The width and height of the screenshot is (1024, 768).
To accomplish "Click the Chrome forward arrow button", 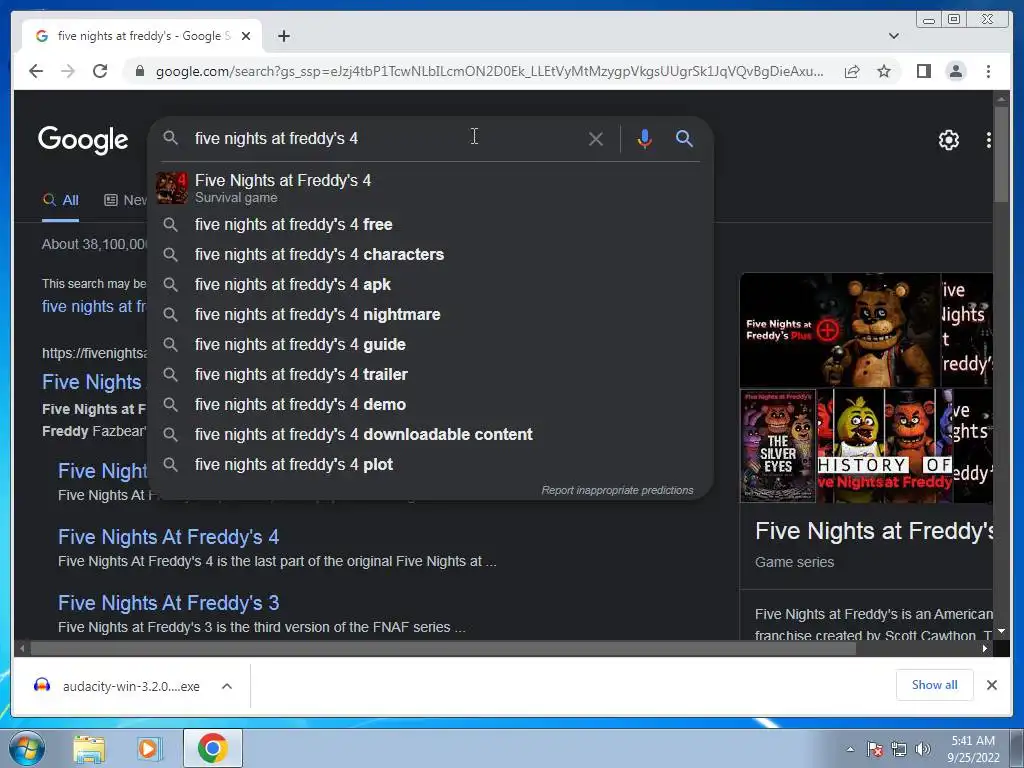I will pos(68,71).
